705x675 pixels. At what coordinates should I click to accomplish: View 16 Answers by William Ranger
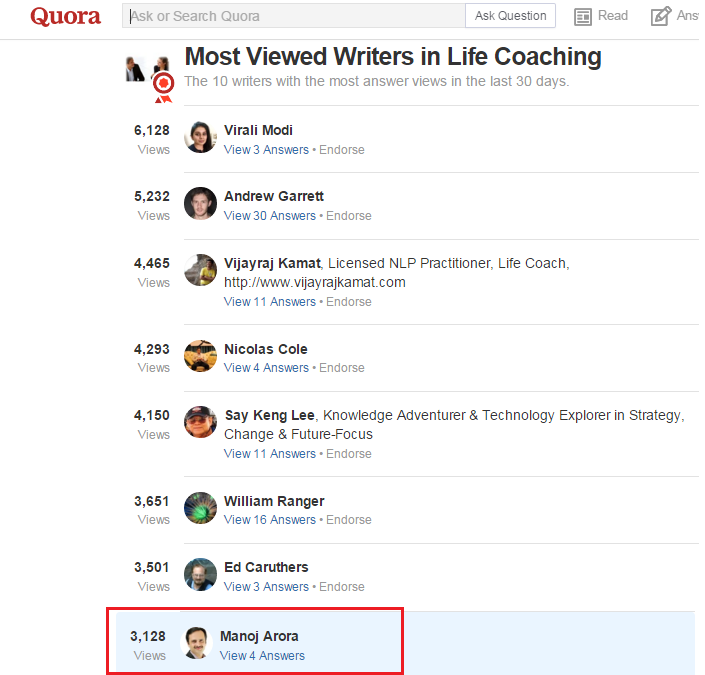click(x=269, y=520)
